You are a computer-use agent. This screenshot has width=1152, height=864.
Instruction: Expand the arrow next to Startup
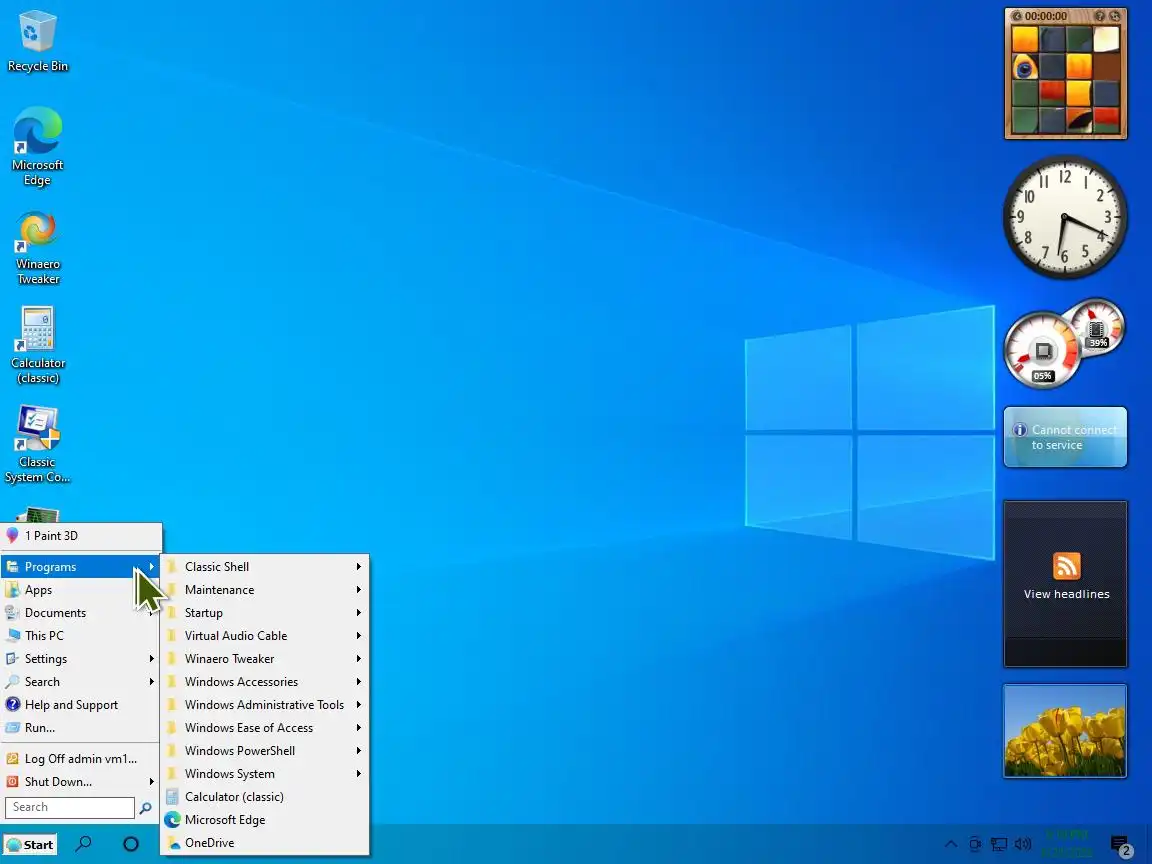(359, 613)
